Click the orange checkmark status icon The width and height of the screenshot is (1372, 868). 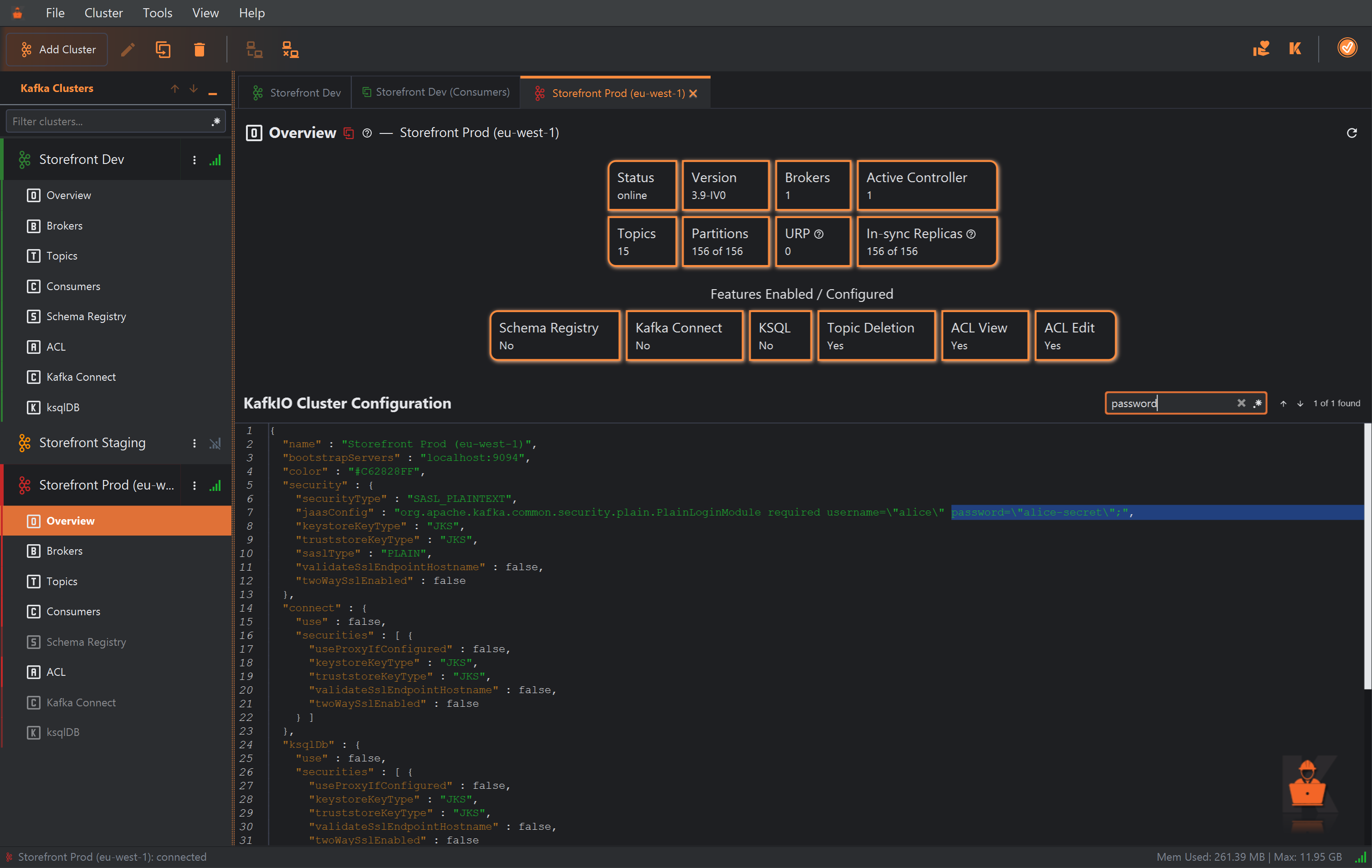tap(1347, 48)
